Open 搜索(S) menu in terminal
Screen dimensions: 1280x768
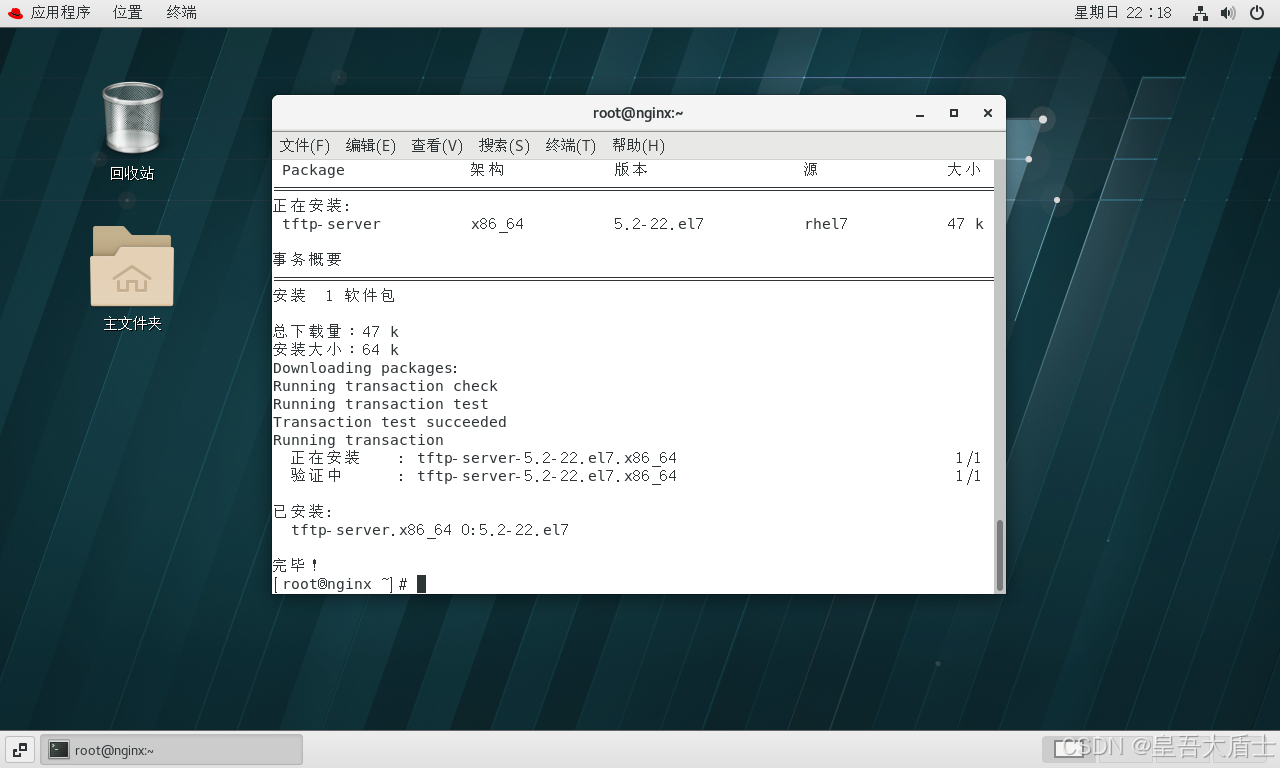504,145
